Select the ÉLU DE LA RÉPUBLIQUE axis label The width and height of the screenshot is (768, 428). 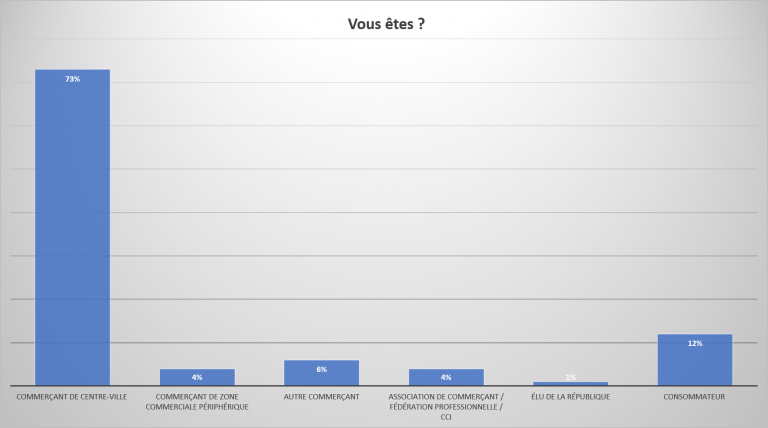[x=571, y=397]
